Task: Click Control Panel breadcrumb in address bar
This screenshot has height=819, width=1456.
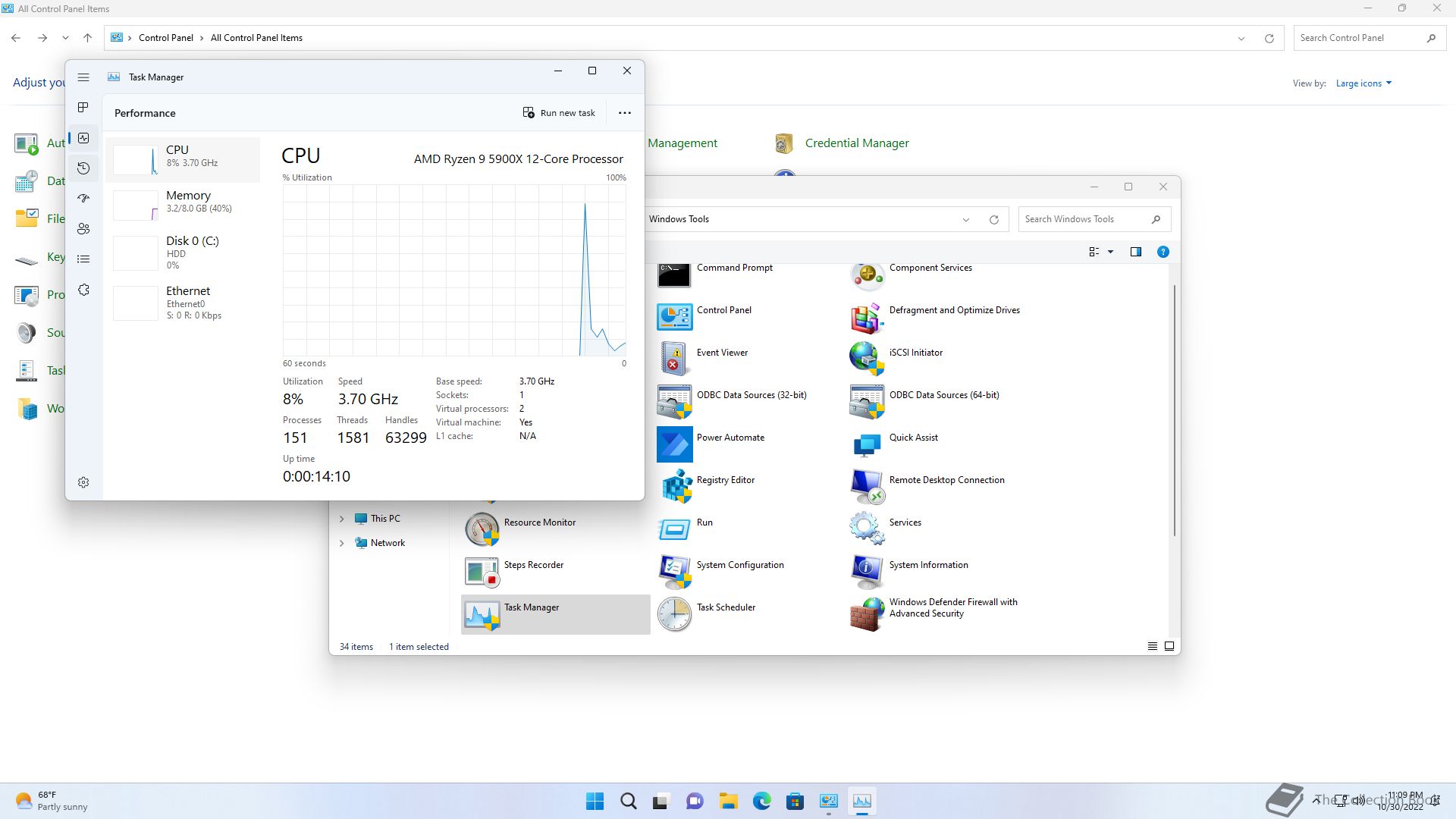Action: [166, 38]
